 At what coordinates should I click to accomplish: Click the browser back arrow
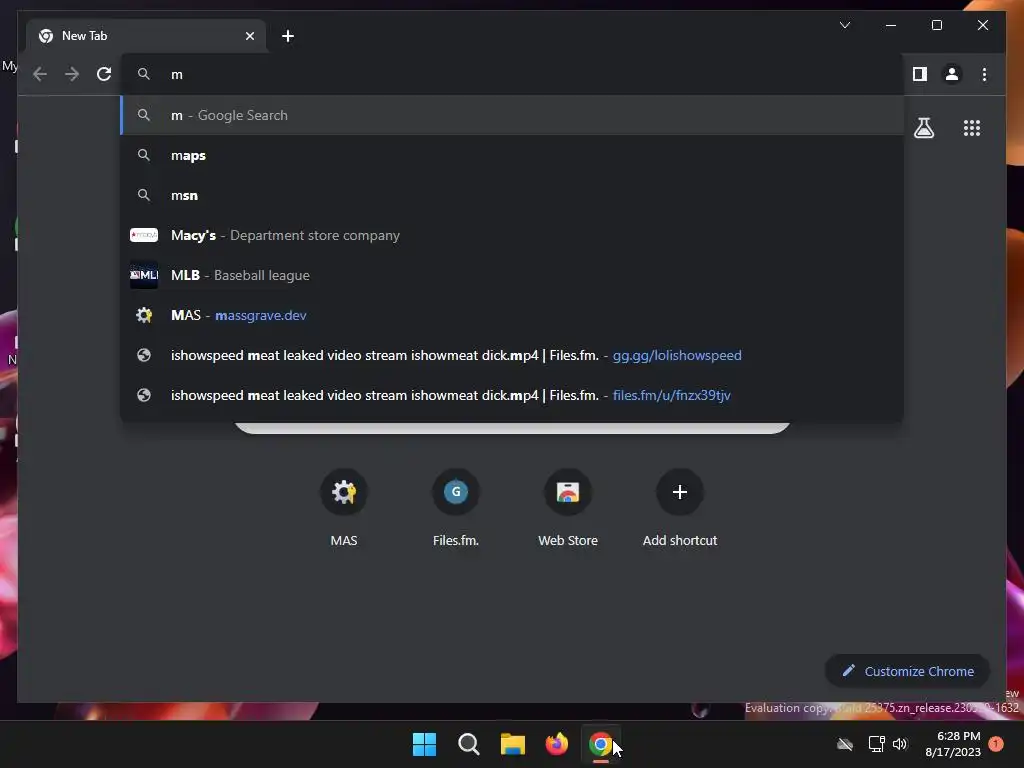40,74
